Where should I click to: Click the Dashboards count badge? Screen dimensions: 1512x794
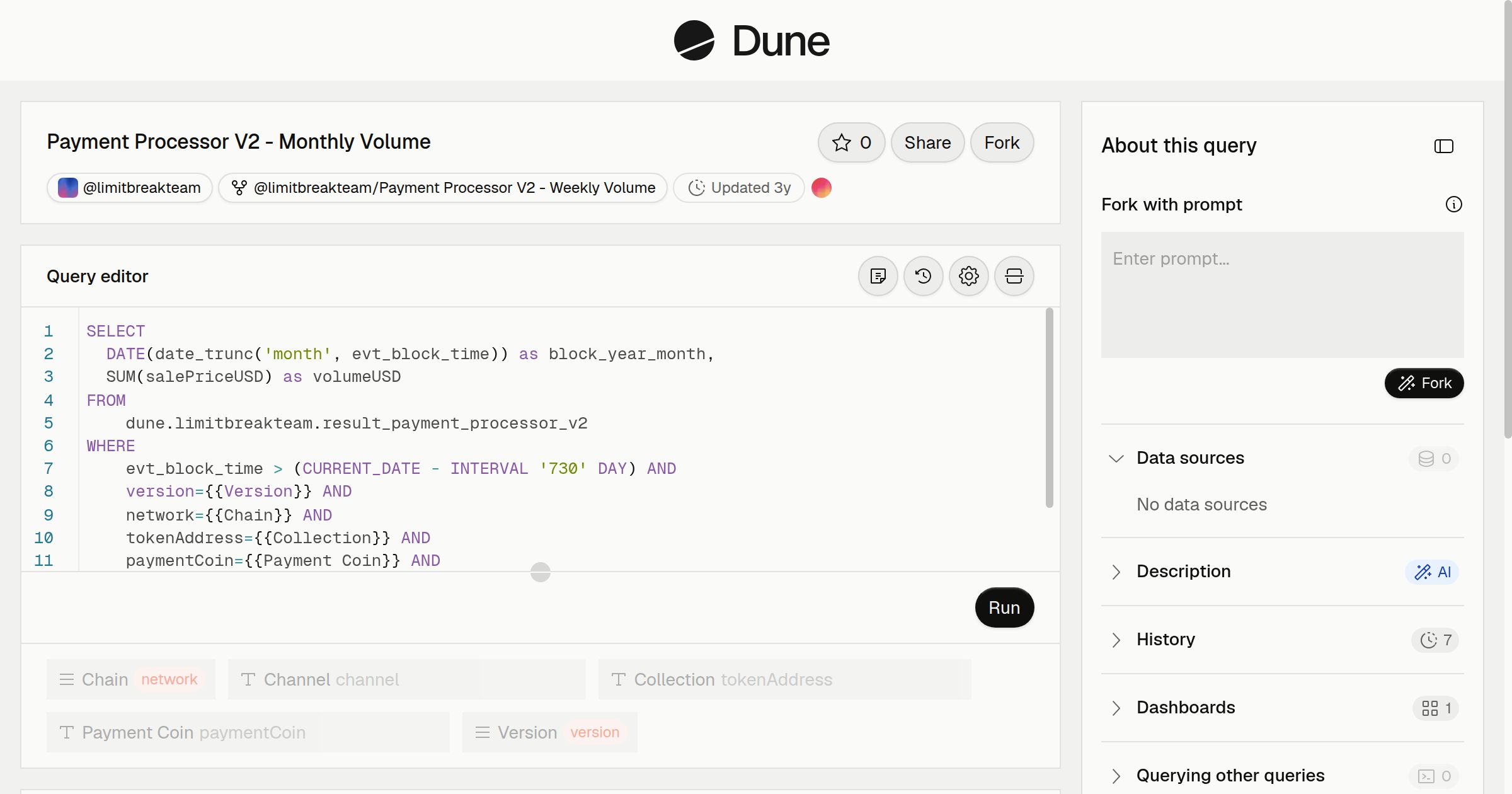pos(1436,708)
